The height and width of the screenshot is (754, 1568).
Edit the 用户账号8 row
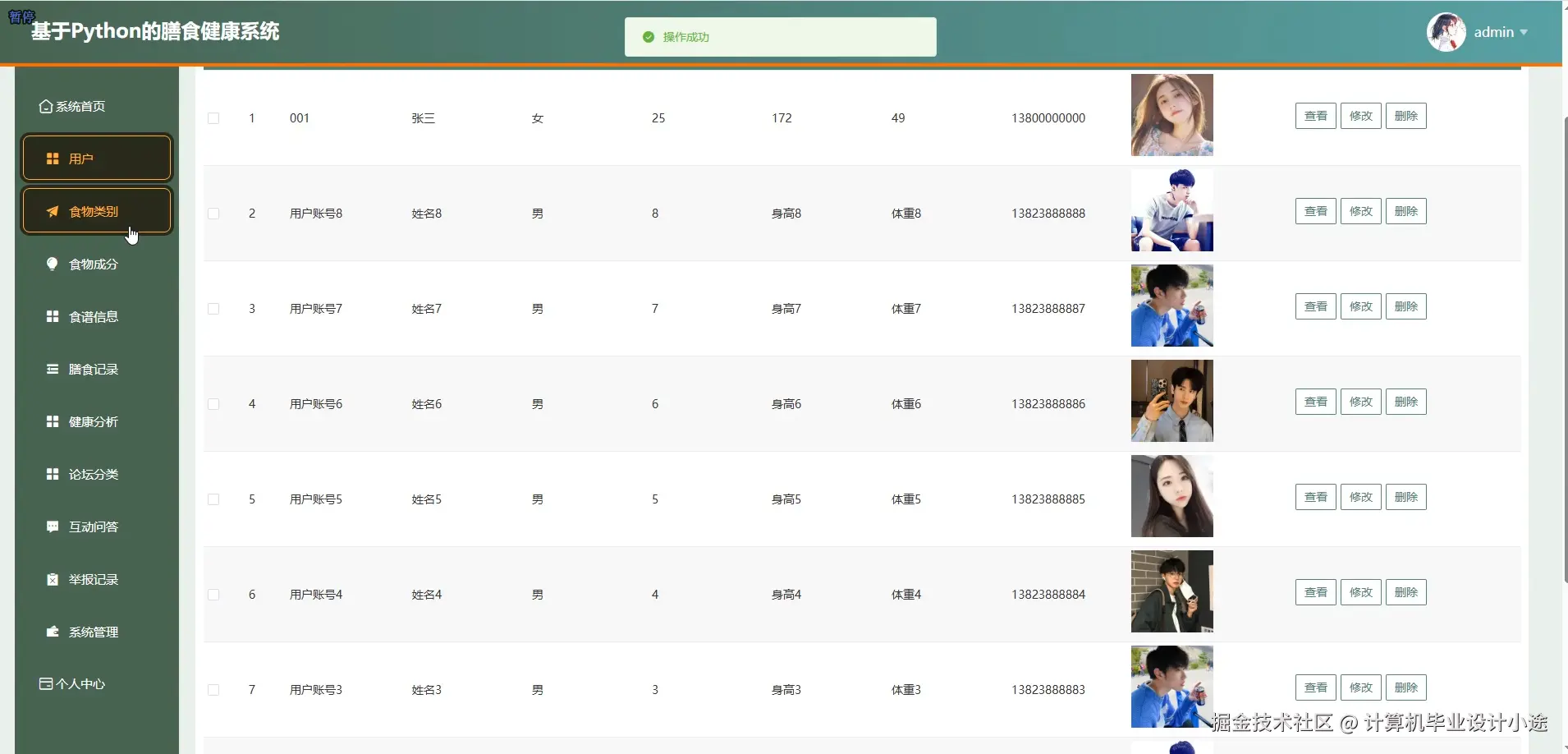(1361, 211)
